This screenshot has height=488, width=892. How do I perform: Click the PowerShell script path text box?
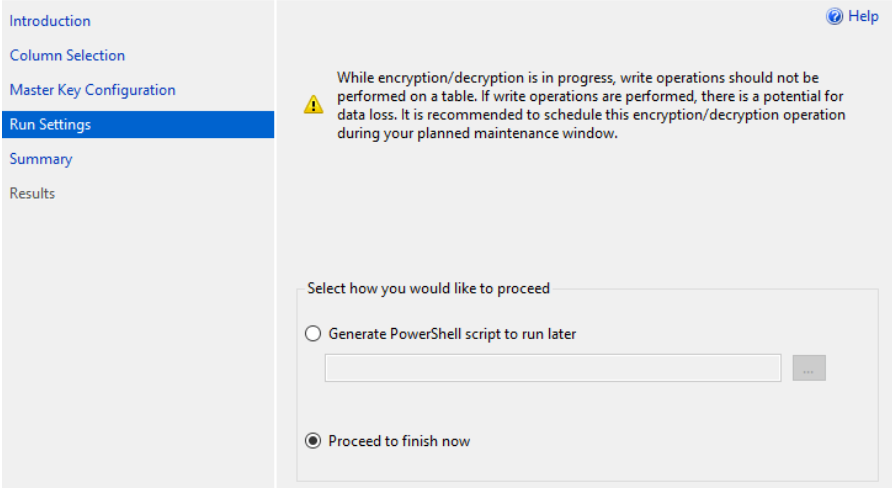point(553,368)
